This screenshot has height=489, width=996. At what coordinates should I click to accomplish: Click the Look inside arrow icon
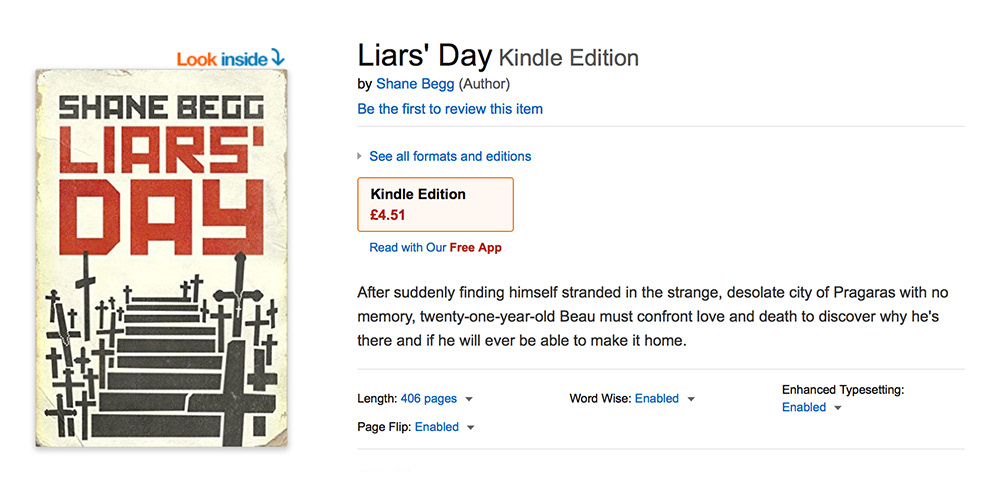point(277,59)
